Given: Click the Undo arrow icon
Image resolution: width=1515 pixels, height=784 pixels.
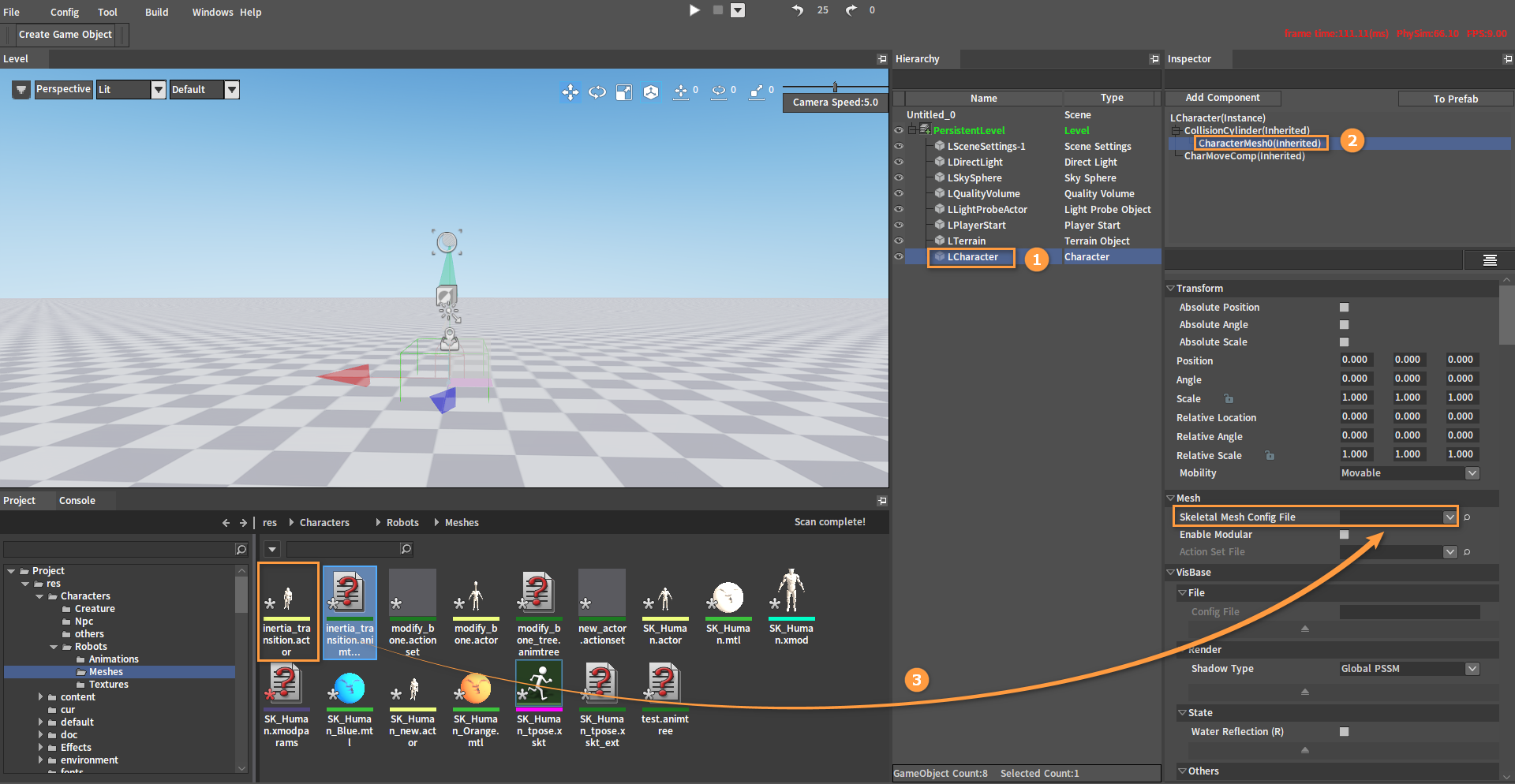Looking at the screenshot, I should [798, 10].
